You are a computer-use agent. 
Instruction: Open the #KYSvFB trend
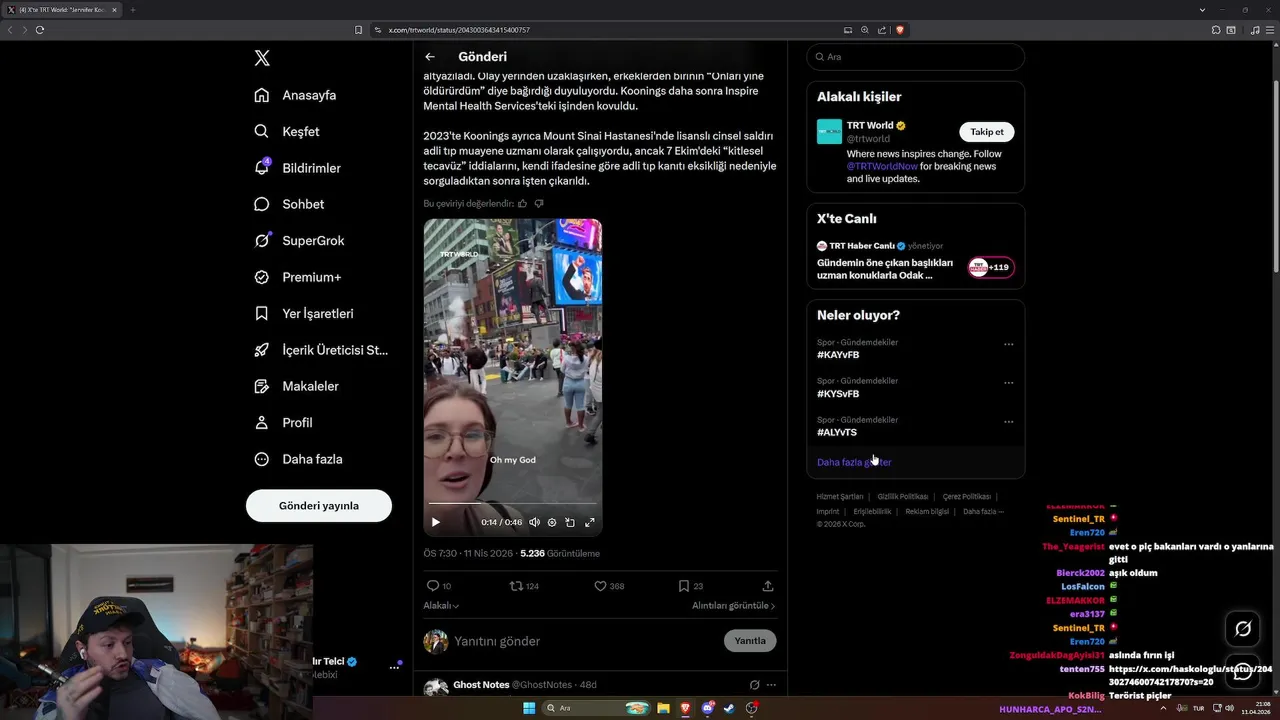838,394
